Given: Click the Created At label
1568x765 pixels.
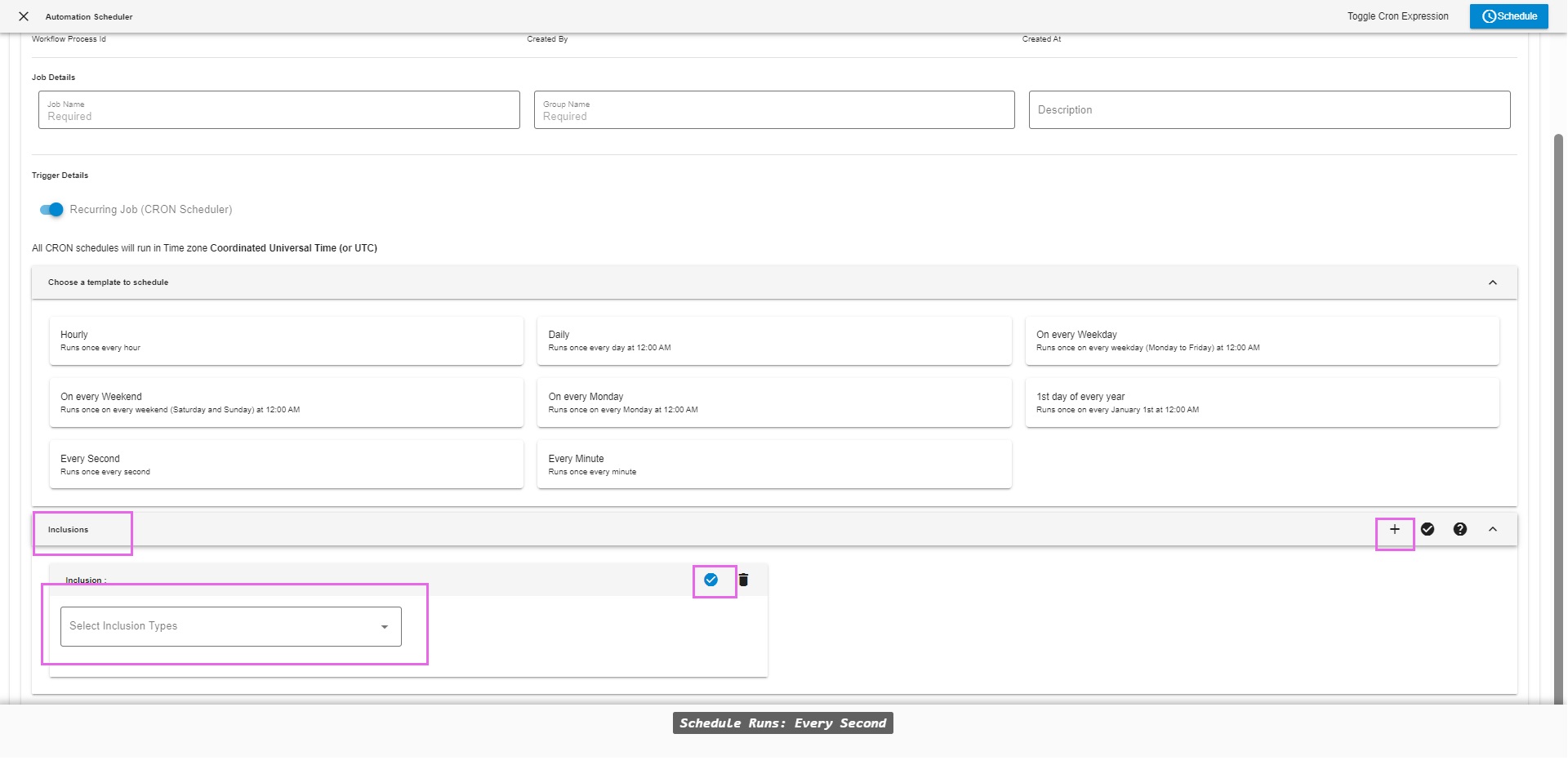Looking at the screenshot, I should point(1041,39).
